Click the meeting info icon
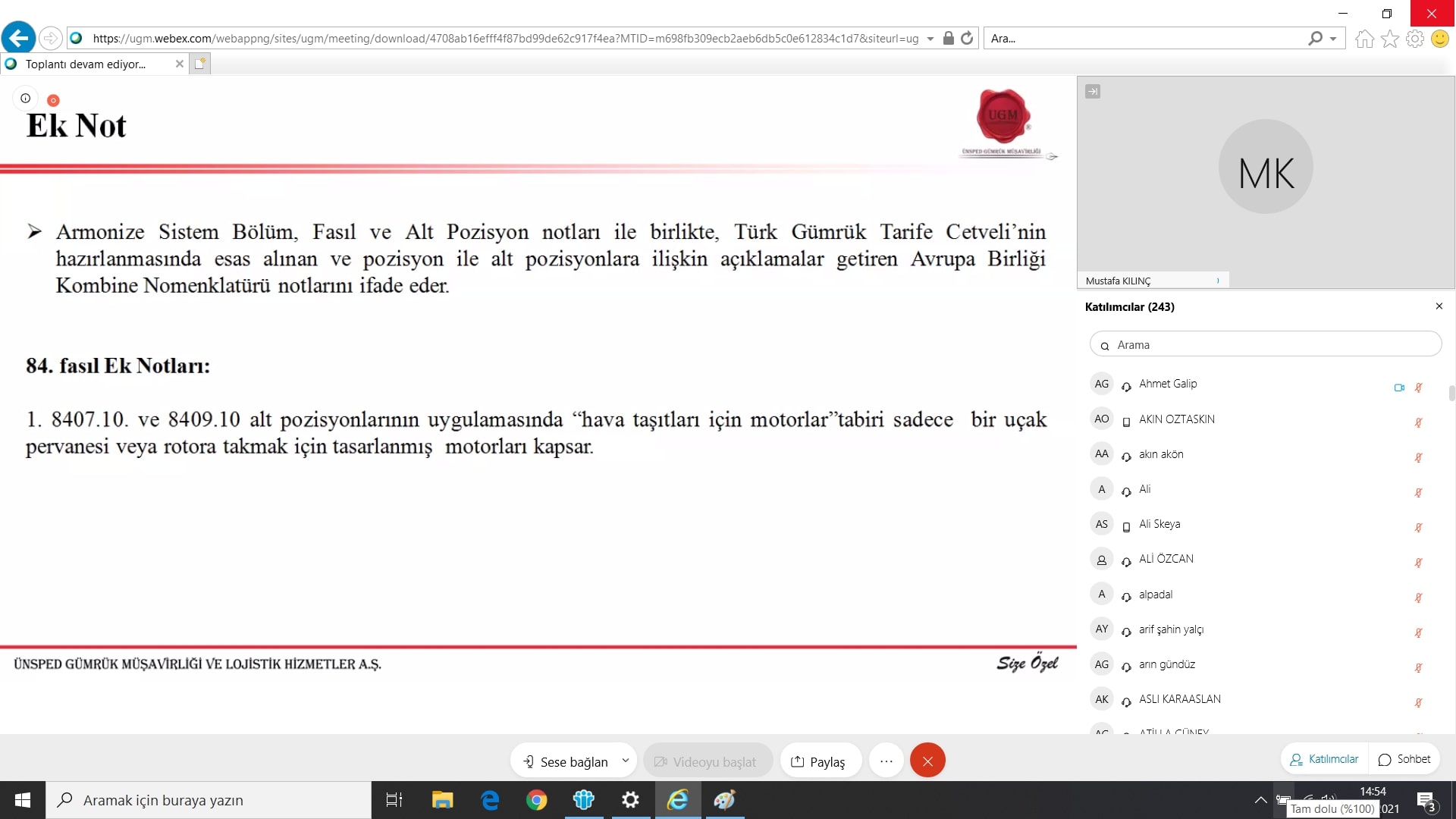Image resolution: width=1456 pixels, height=819 pixels. 26,98
